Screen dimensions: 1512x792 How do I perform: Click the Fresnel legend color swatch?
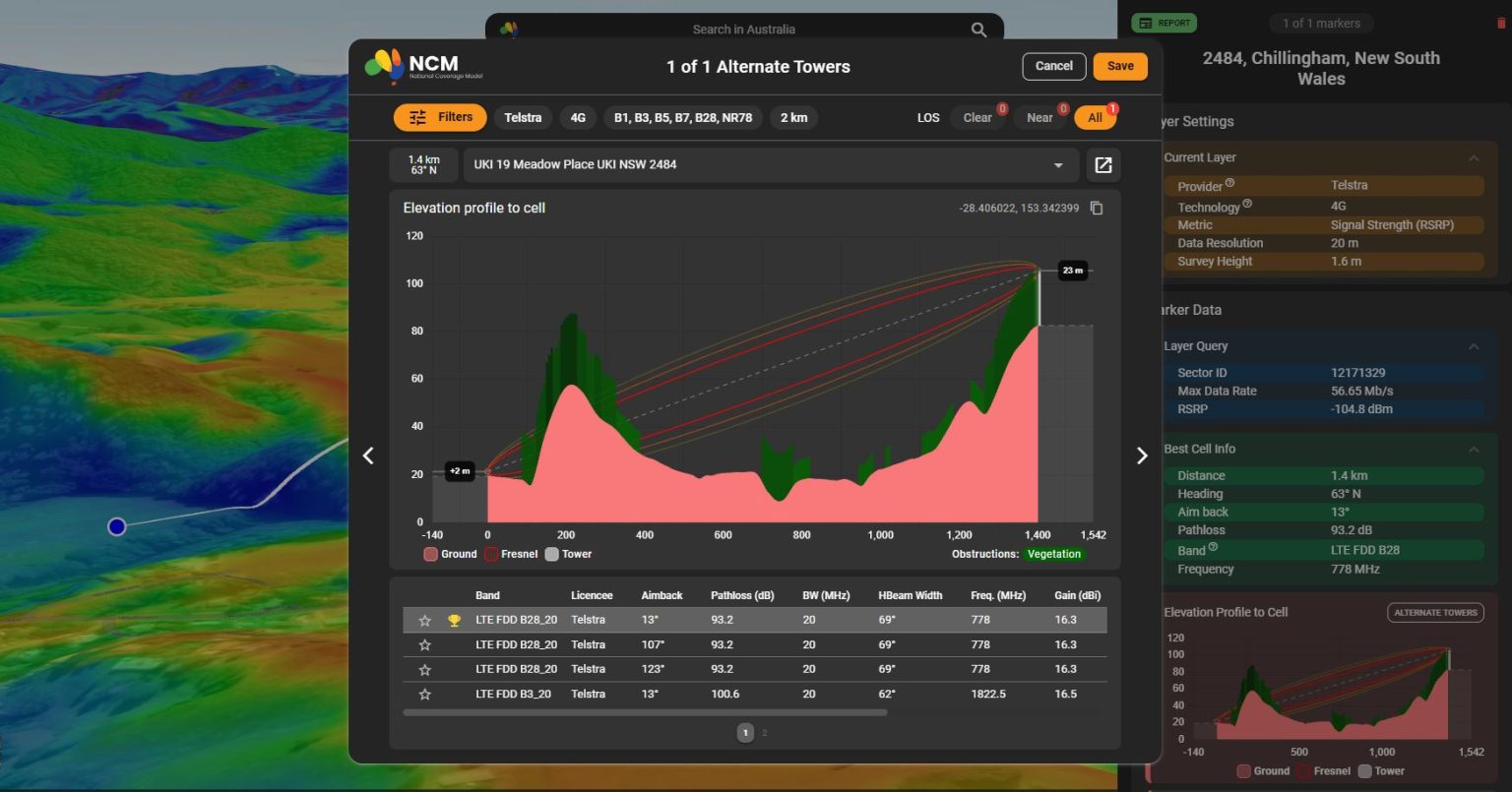490,554
